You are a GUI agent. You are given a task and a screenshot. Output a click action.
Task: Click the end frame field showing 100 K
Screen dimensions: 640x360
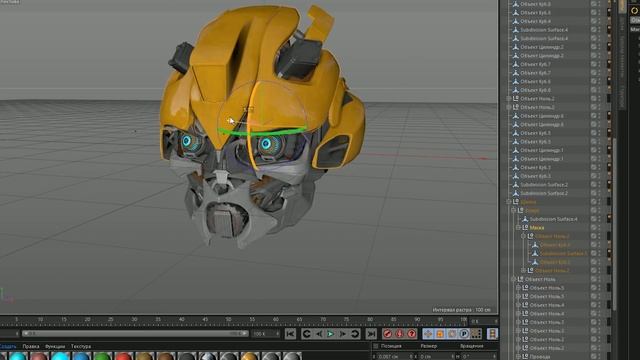265,334
